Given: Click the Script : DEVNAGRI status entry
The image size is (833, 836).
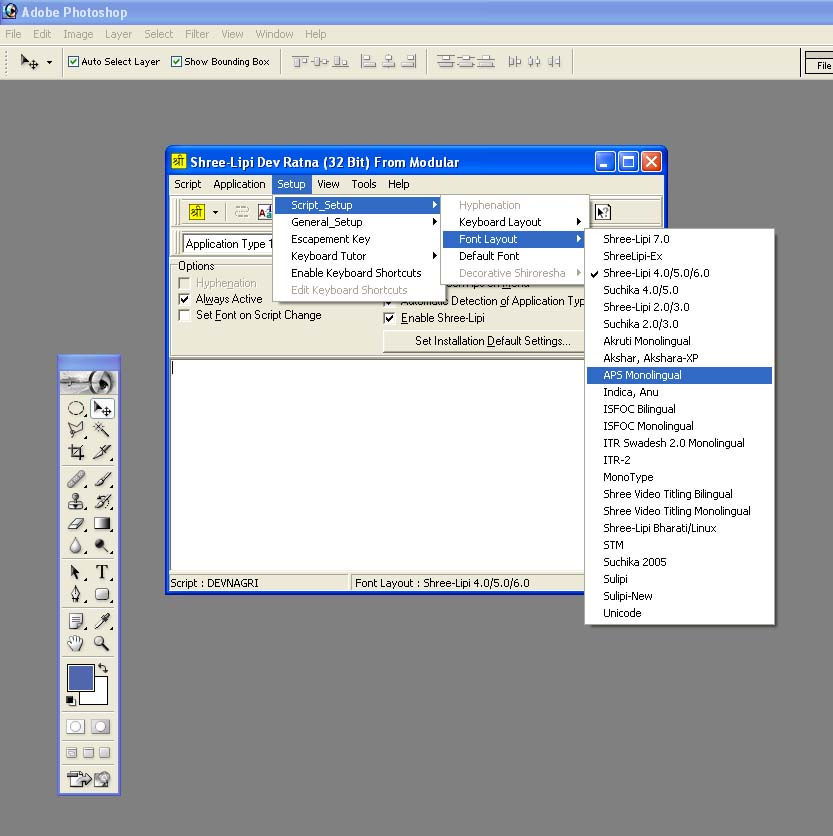Looking at the screenshot, I should [x=259, y=583].
